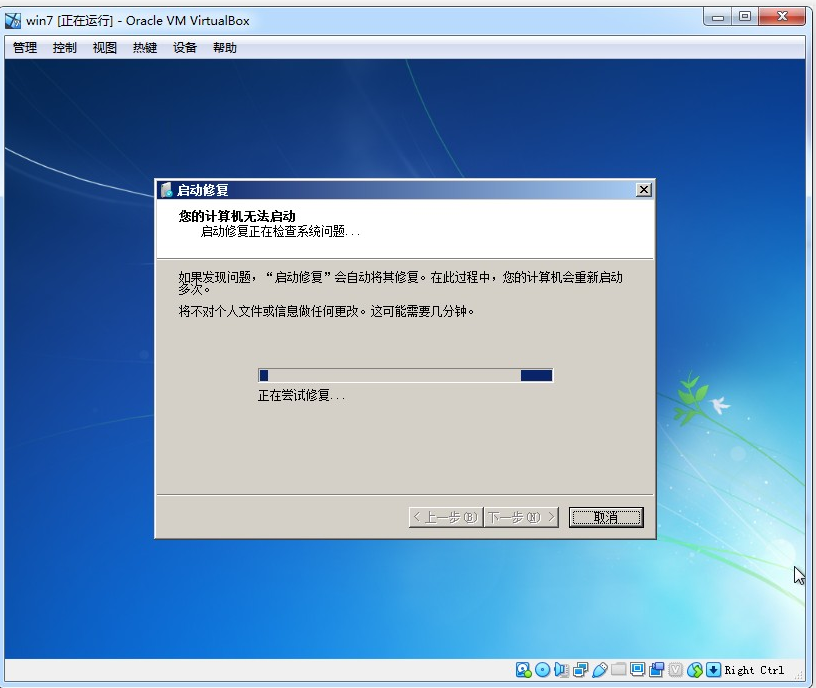The height and width of the screenshot is (688, 816).
Task: Open the 帮助 menu
Action: 225,48
